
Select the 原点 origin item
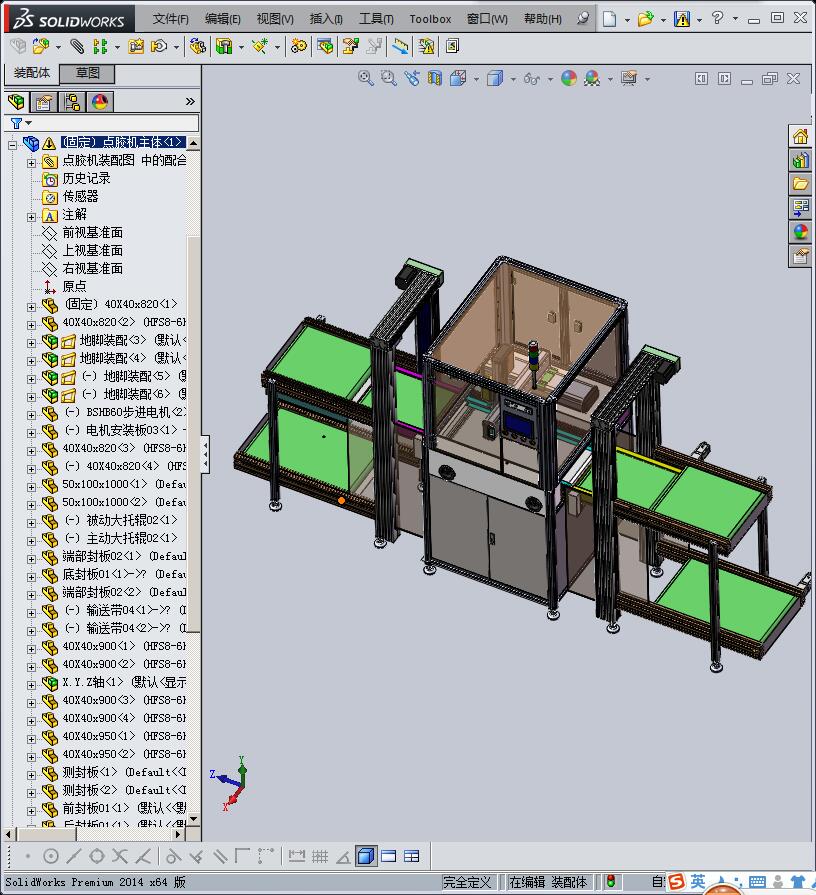[x=75, y=287]
